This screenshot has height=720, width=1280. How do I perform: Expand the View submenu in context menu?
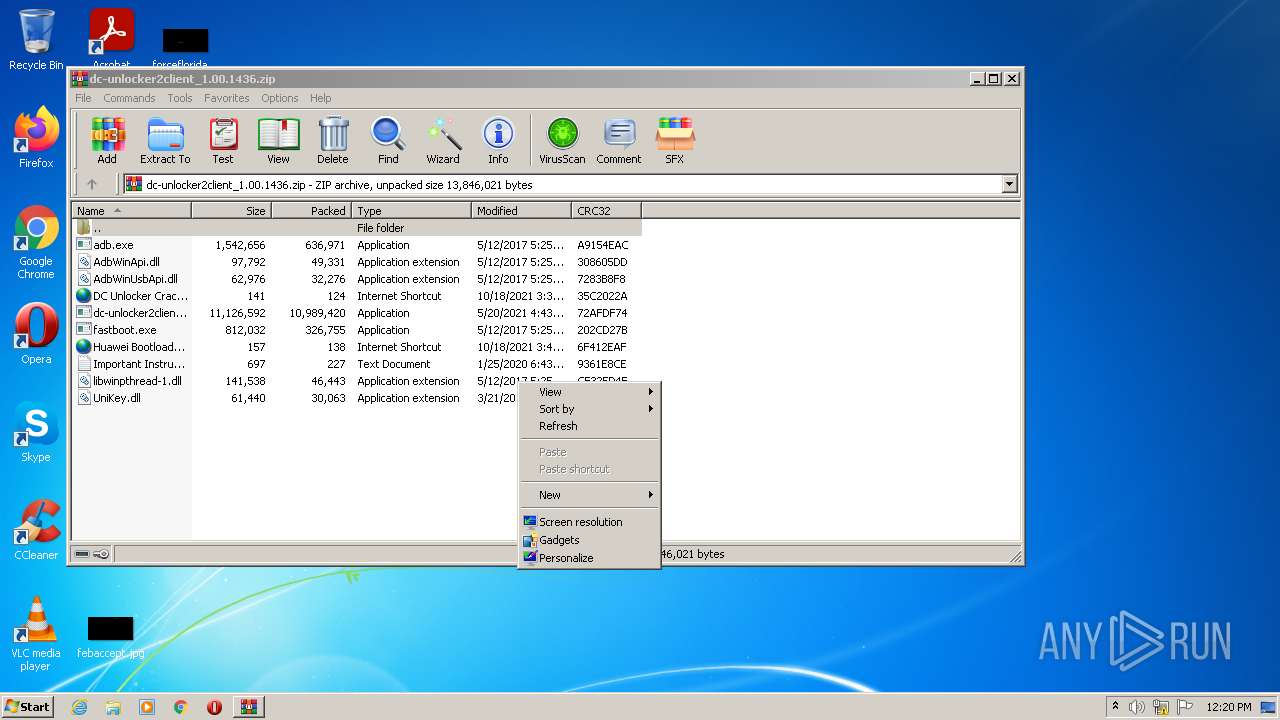point(589,392)
